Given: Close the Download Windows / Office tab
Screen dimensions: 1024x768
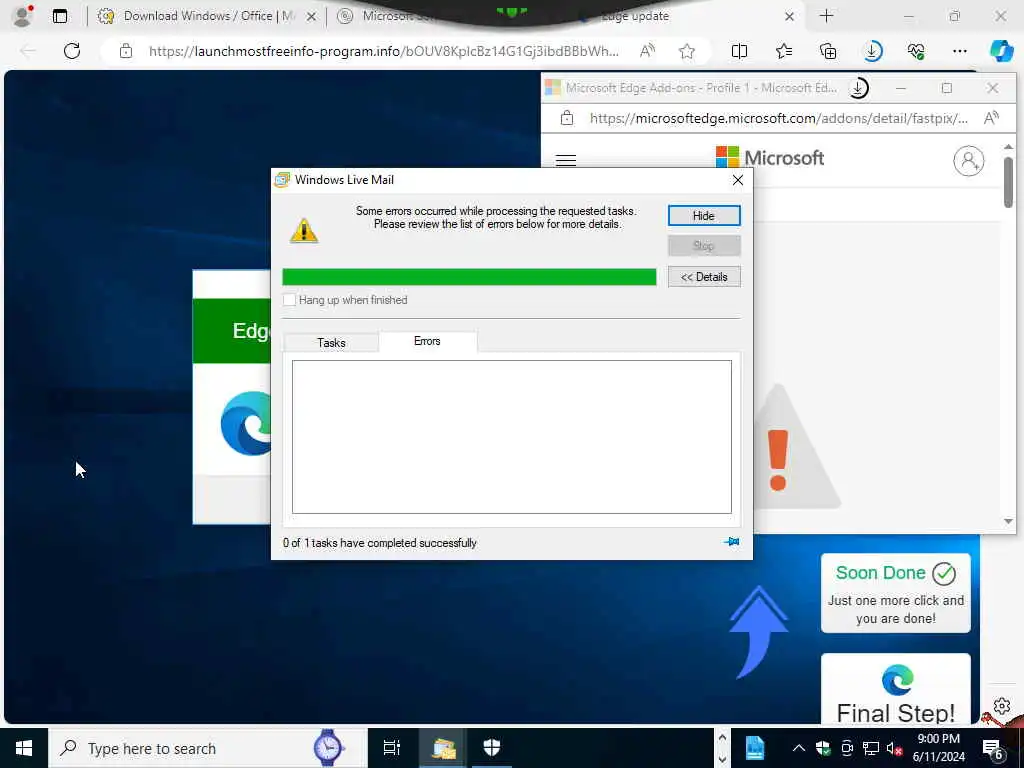Looking at the screenshot, I should pyautogui.click(x=312, y=17).
